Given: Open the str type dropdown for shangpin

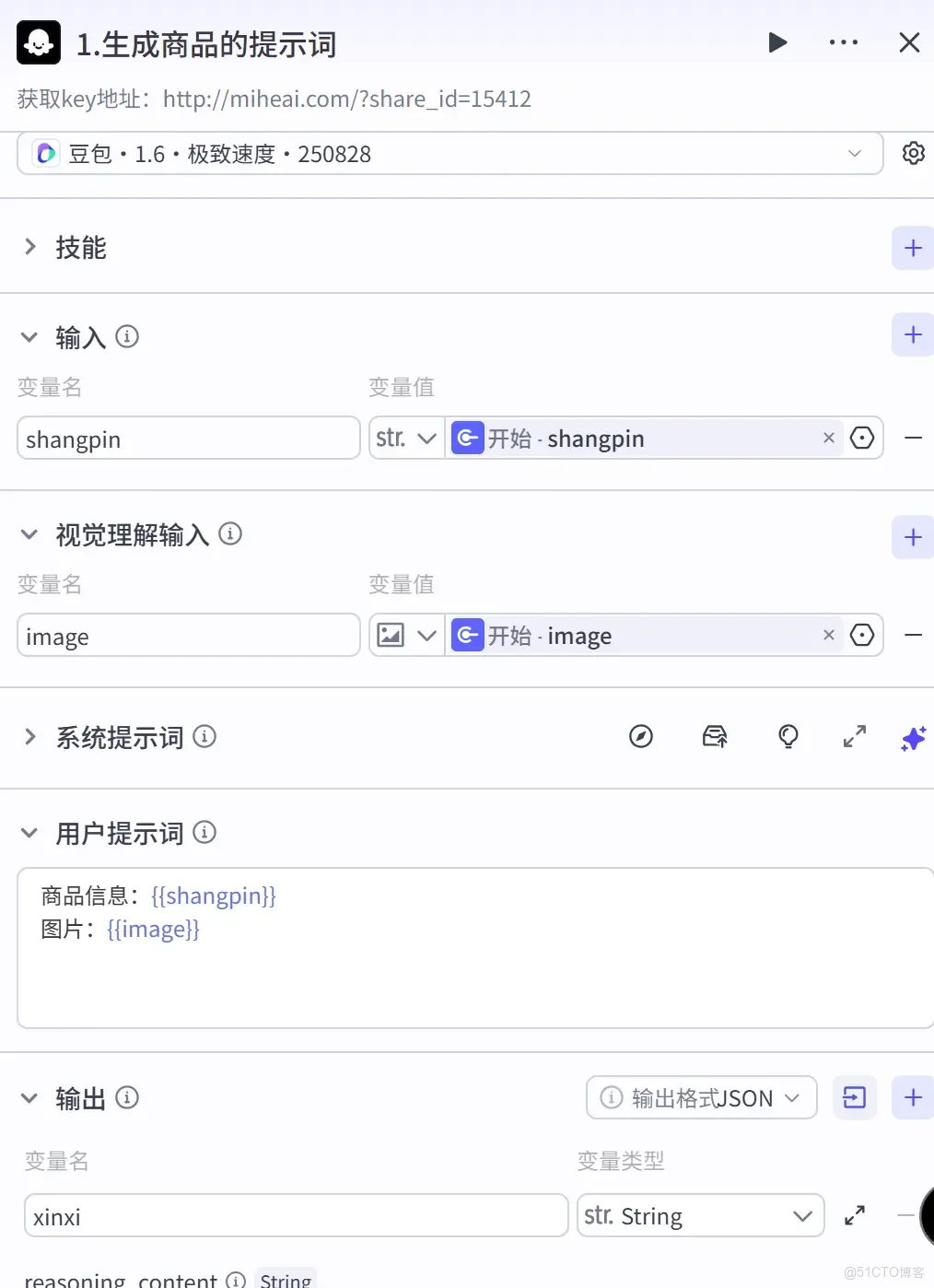Looking at the screenshot, I should click(404, 438).
